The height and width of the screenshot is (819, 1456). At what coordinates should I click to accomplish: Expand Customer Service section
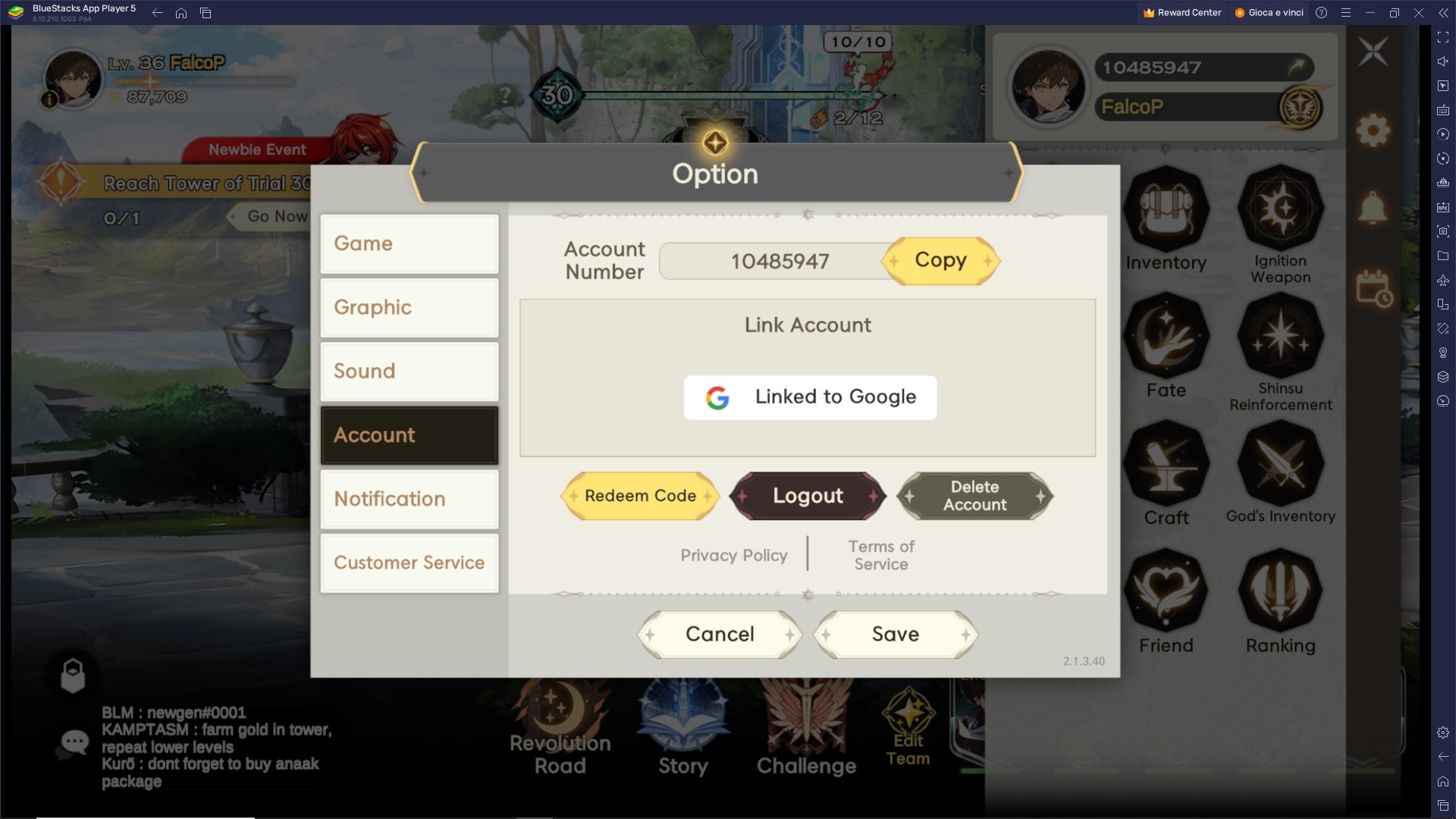408,562
